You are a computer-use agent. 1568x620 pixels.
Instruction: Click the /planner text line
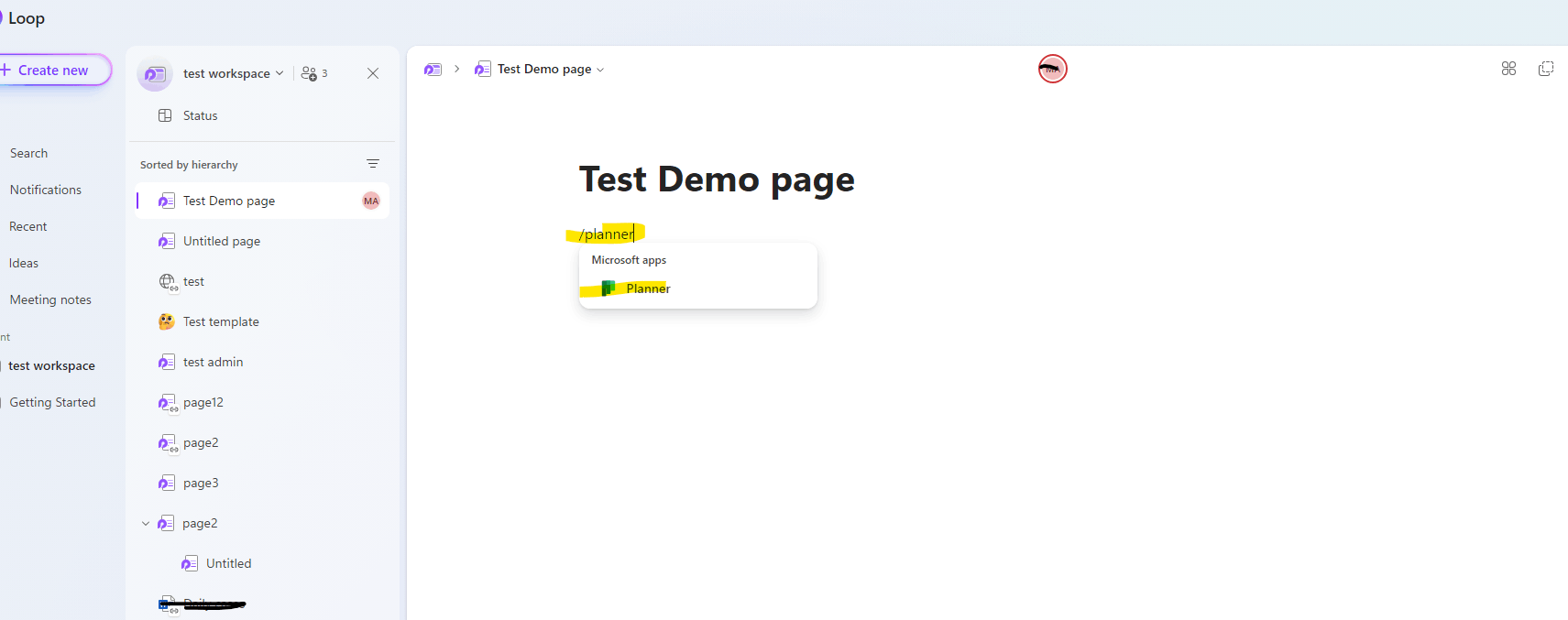click(x=607, y=234)
